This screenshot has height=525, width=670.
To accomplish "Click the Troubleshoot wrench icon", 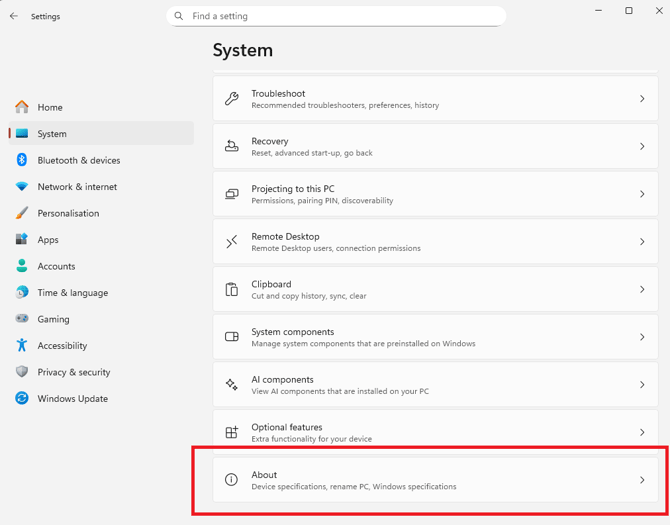I will click(x=232, y=99).
